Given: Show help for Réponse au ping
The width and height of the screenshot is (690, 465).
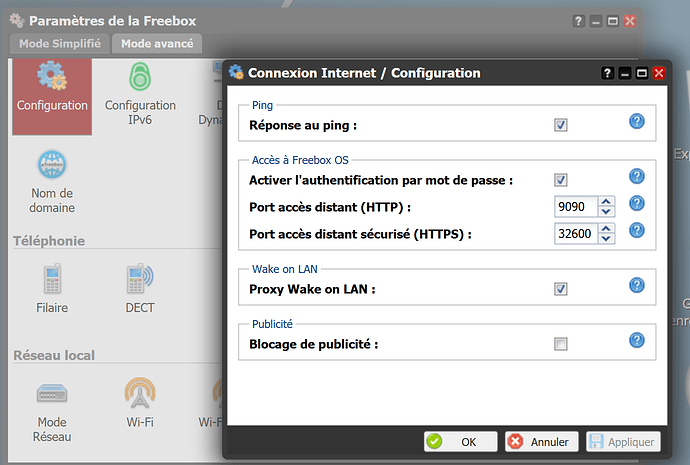Looking at the screenshot, I should 637,121.
